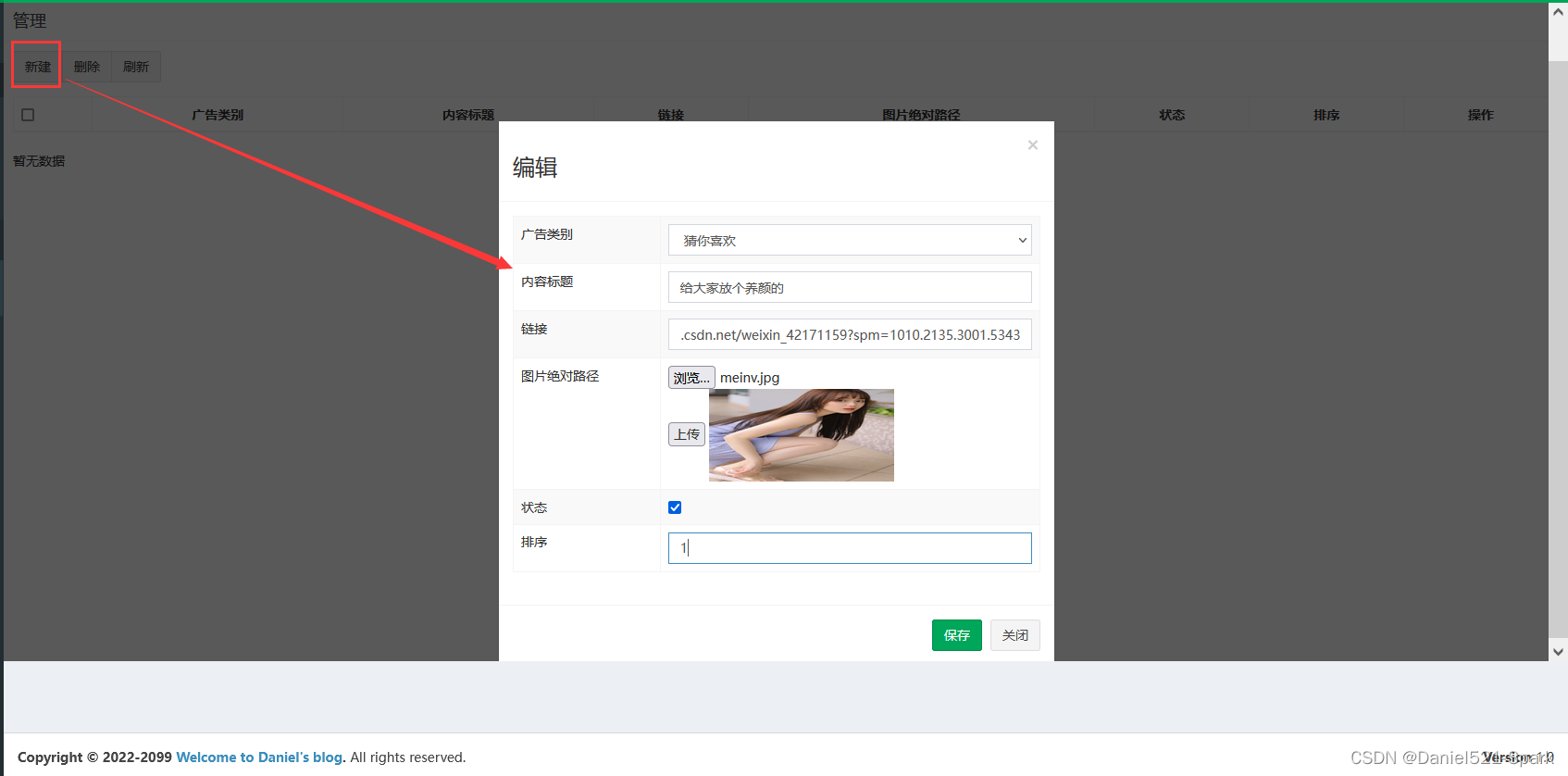1568x776 pixels.
Task: Click the 新建 toolbar button
Action: pos(38,67)
